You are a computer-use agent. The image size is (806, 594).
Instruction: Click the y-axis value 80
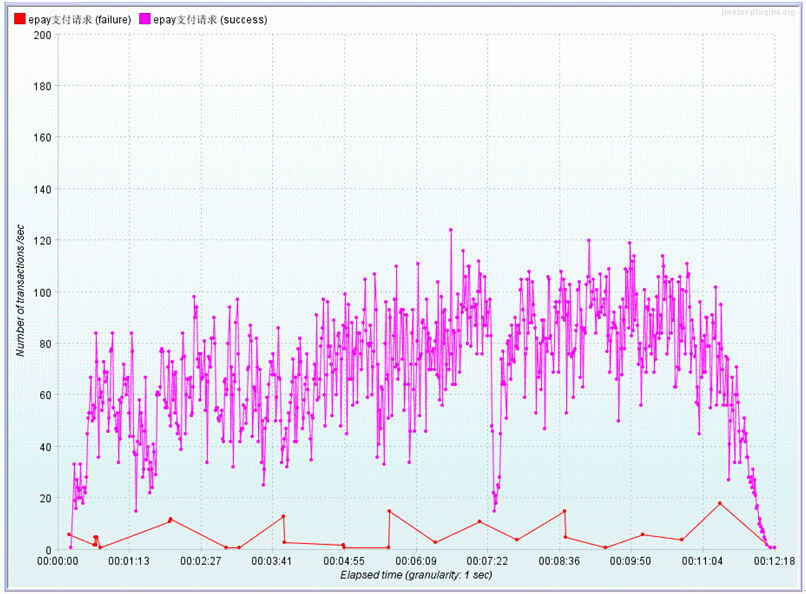point(45,344)
